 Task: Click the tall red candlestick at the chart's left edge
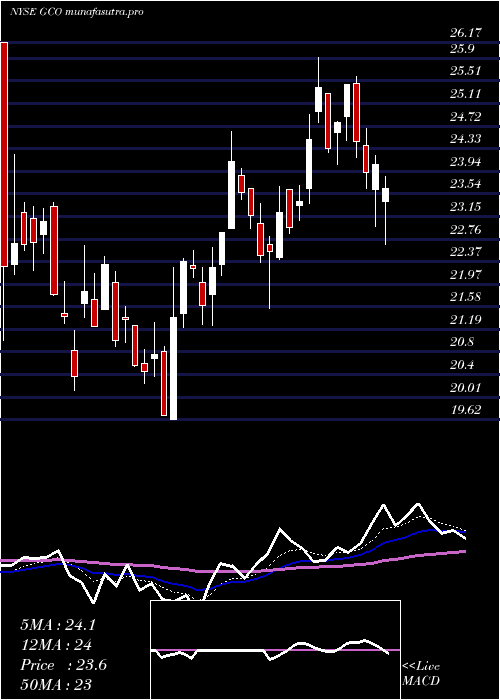[x=4, y=154]
